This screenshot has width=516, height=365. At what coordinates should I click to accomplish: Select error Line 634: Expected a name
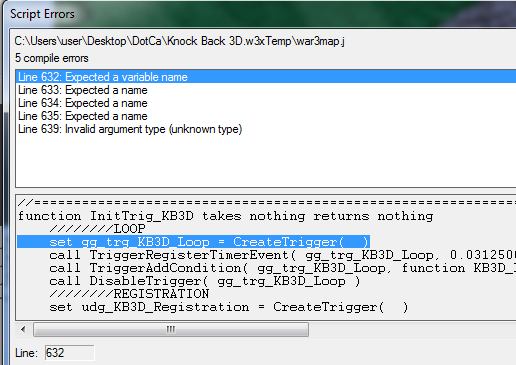click(x=83, y=103)
